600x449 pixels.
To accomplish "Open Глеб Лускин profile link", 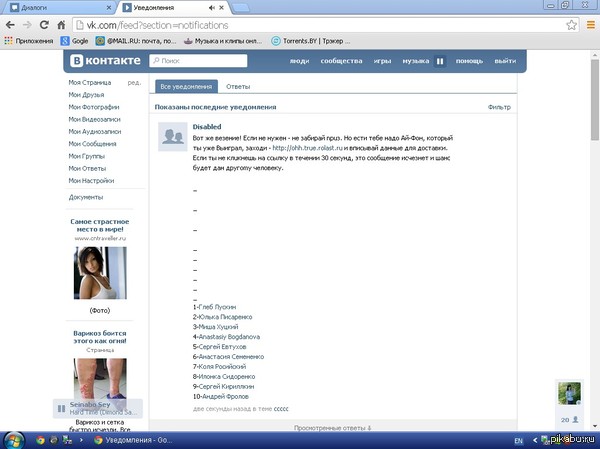I will coord(217,307).
